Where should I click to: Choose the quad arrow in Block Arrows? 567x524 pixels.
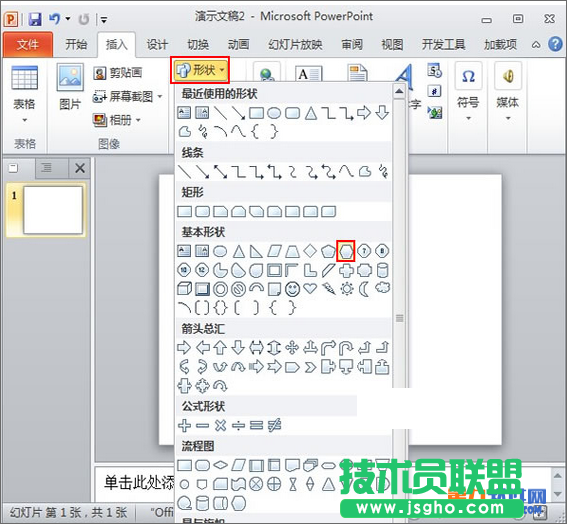point(292,348)
